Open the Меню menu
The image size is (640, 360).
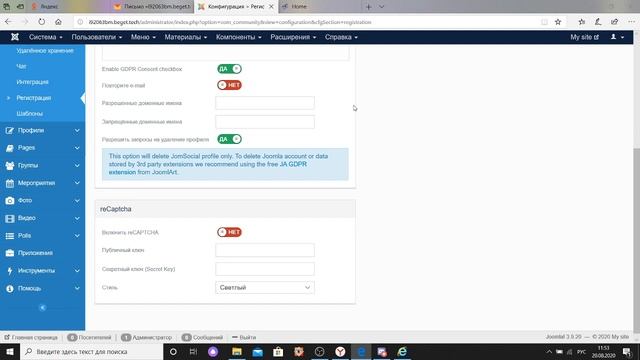[x=143, y=37]
